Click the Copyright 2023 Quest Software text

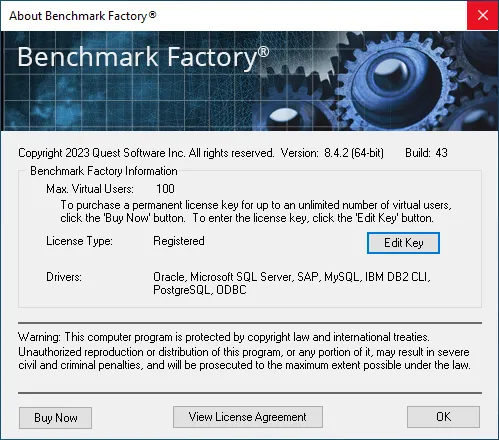[146, 153]
